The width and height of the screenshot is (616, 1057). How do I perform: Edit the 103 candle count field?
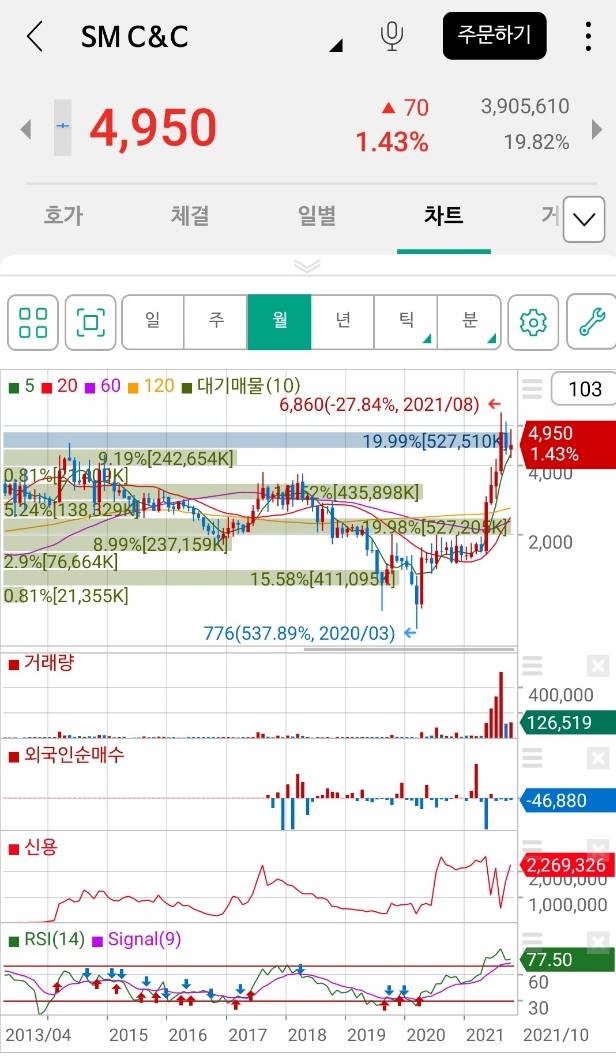coord(584,389)
